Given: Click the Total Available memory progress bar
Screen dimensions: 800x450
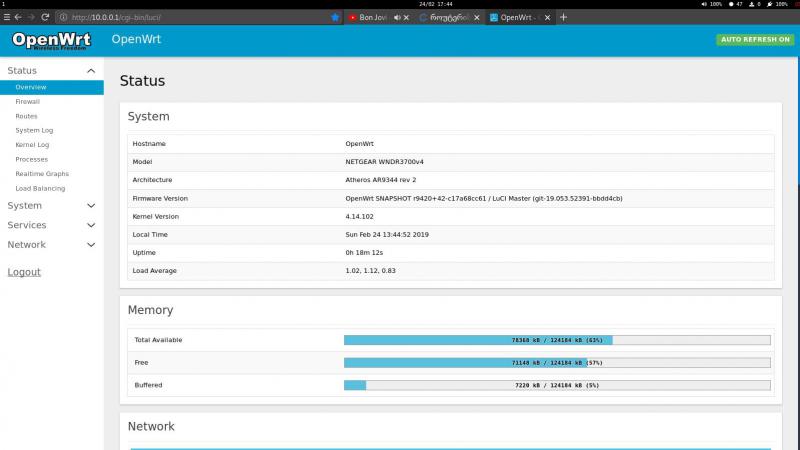Looking at the screenshot, I should 557,340.
